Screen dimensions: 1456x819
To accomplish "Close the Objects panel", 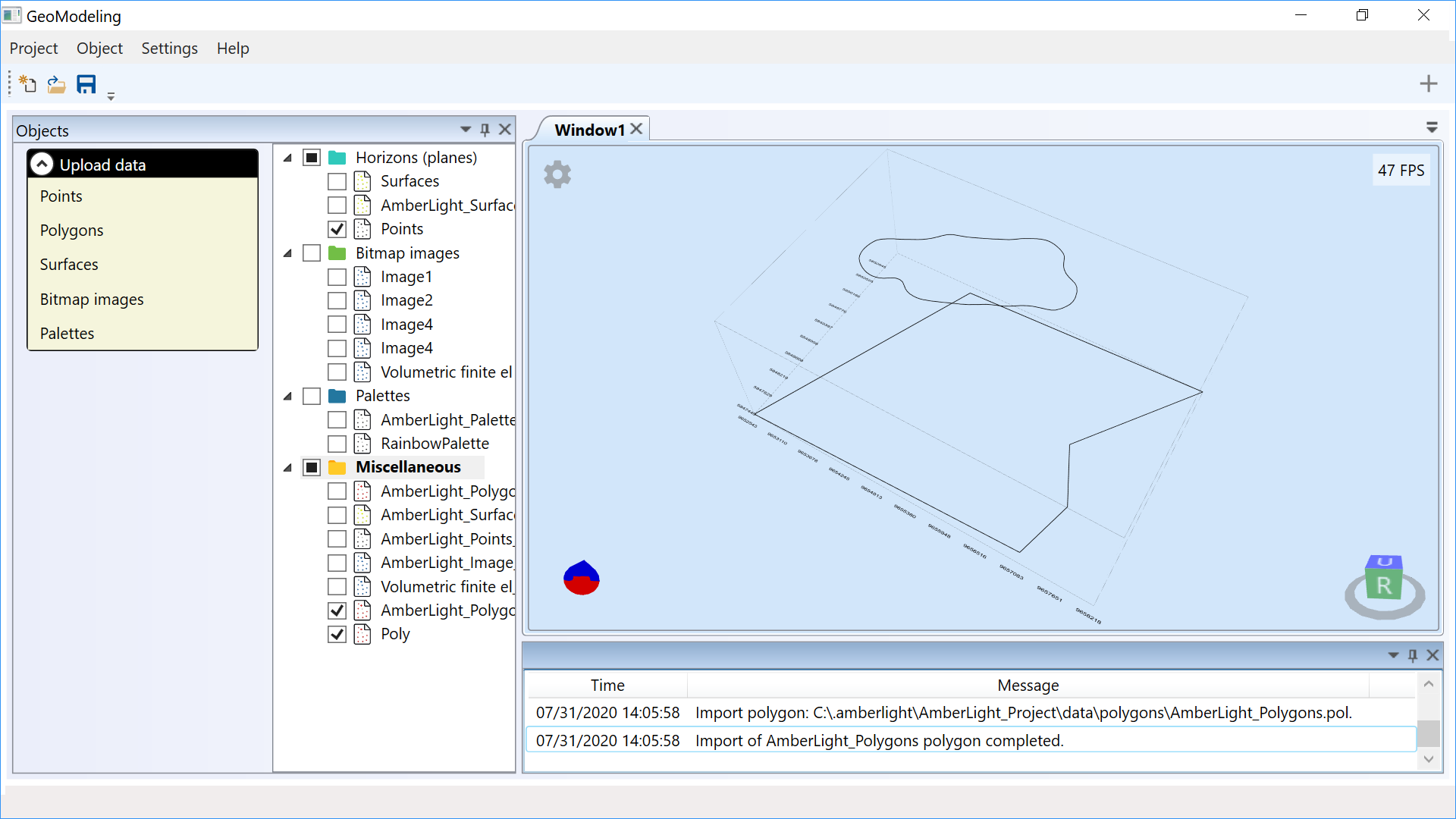I will pos(505,130).
